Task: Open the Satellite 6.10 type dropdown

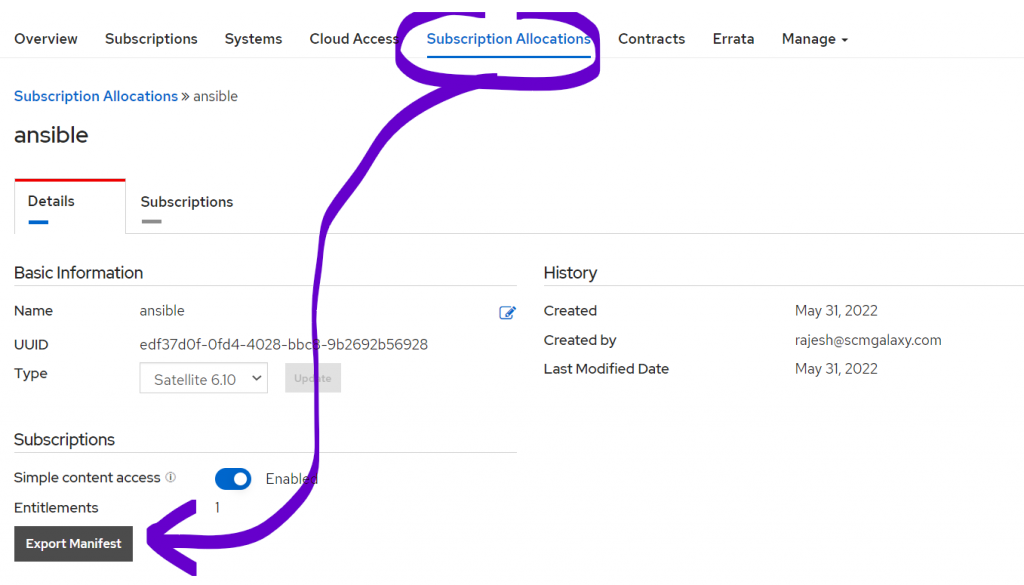Action: coord(204,378)
